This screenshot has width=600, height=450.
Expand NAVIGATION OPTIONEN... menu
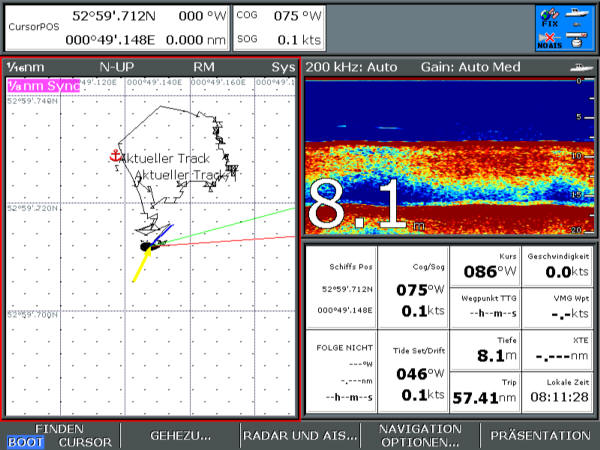pyautogui.click(x=420, y=435)
